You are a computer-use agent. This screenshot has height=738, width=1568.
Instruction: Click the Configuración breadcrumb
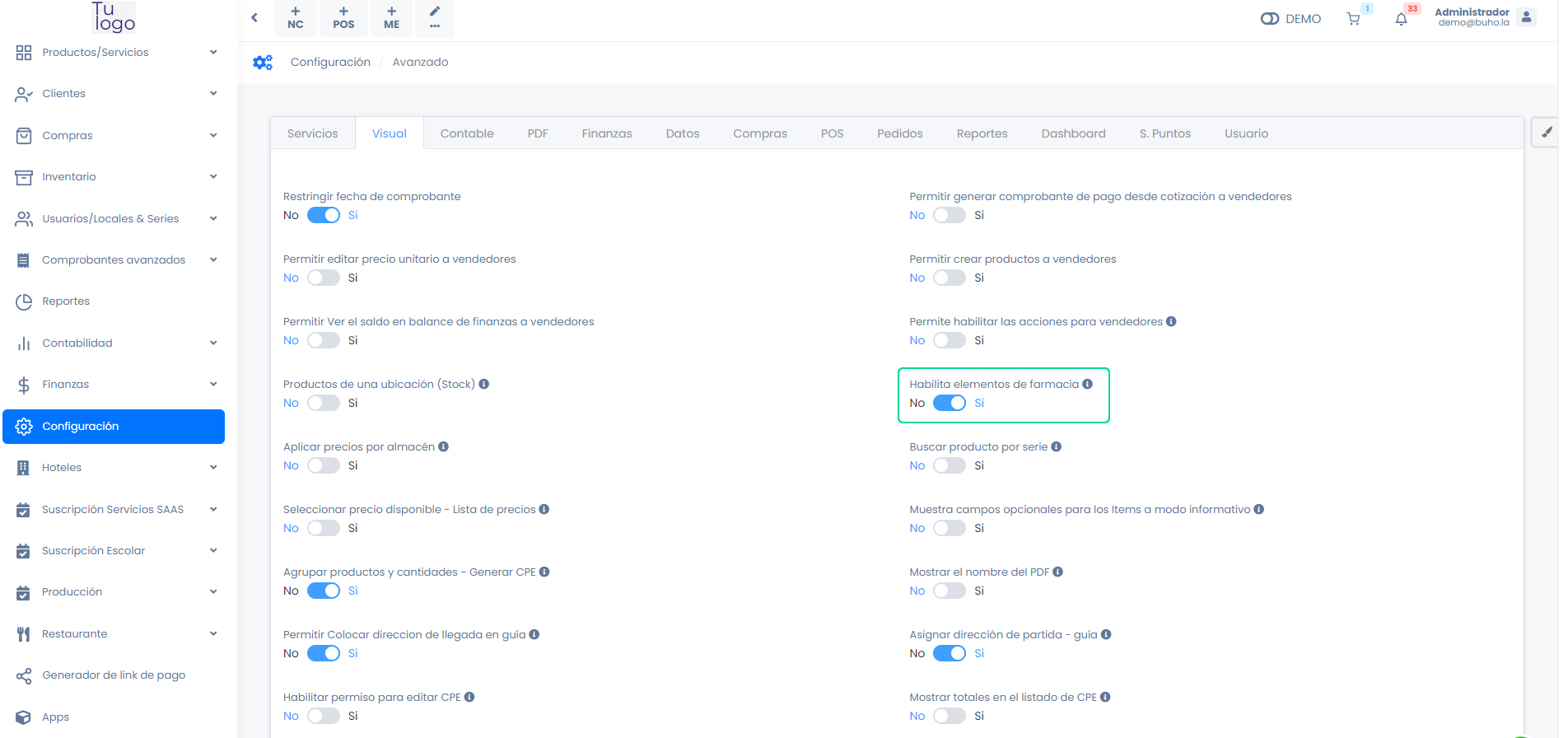pos(330,62)
